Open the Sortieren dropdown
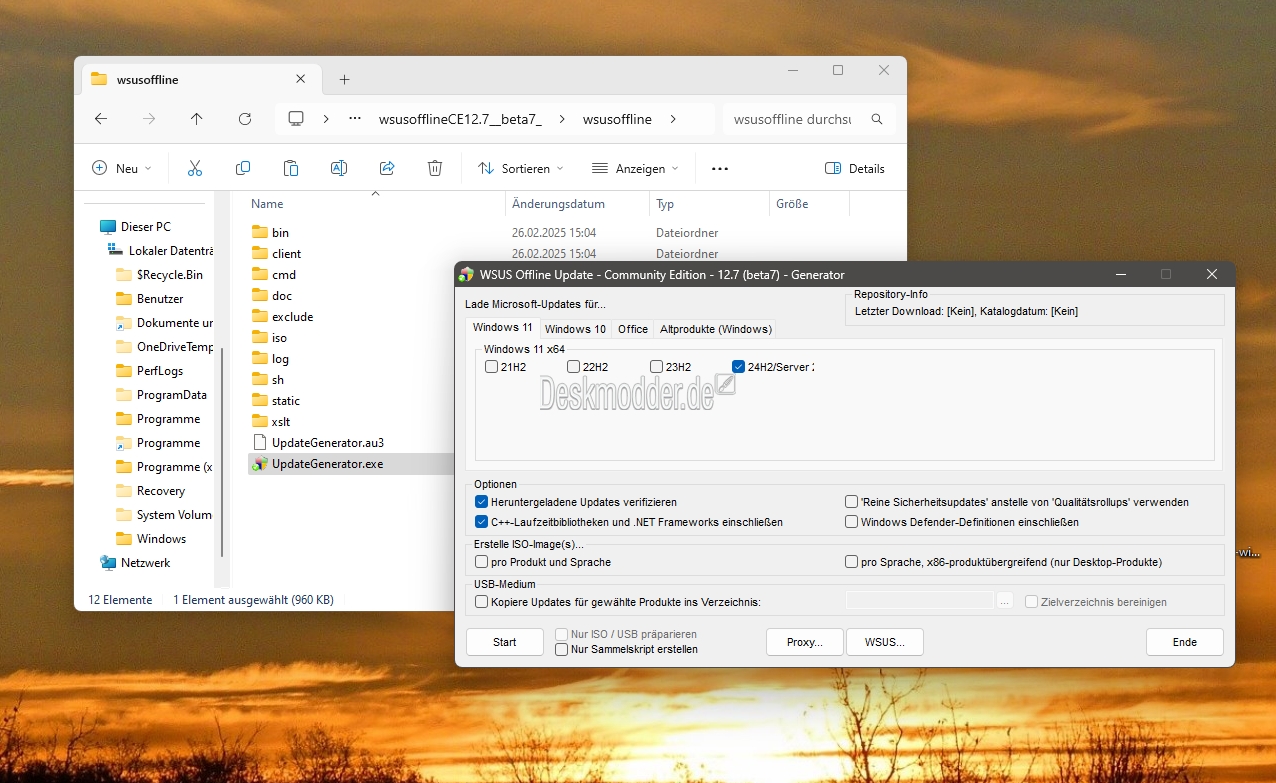This screenshot has width=1276, height=783. click(520, 169)
